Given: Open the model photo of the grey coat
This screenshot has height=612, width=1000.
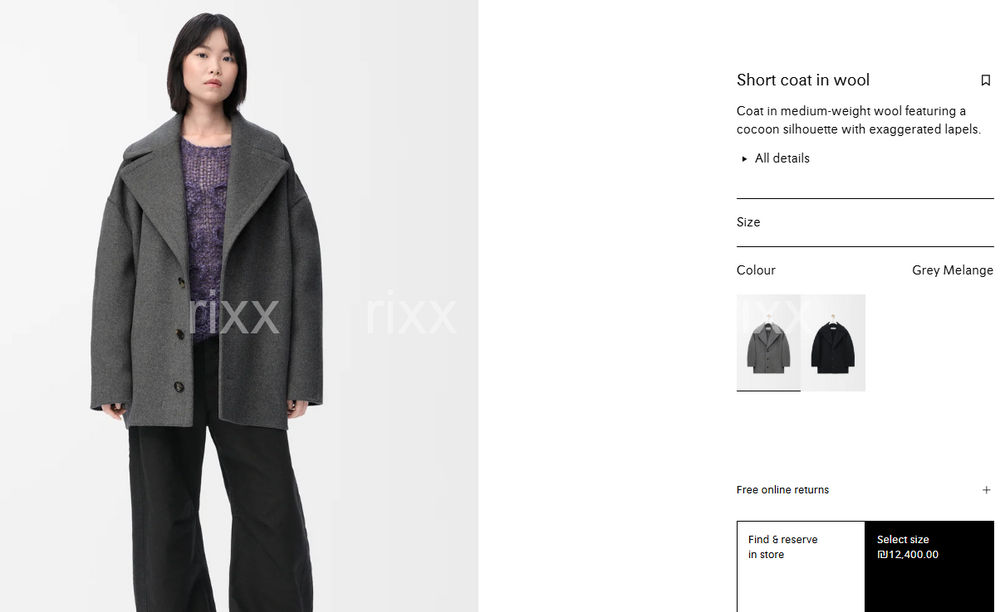Looking at the screenshot, I should click(x=239, y=306).
